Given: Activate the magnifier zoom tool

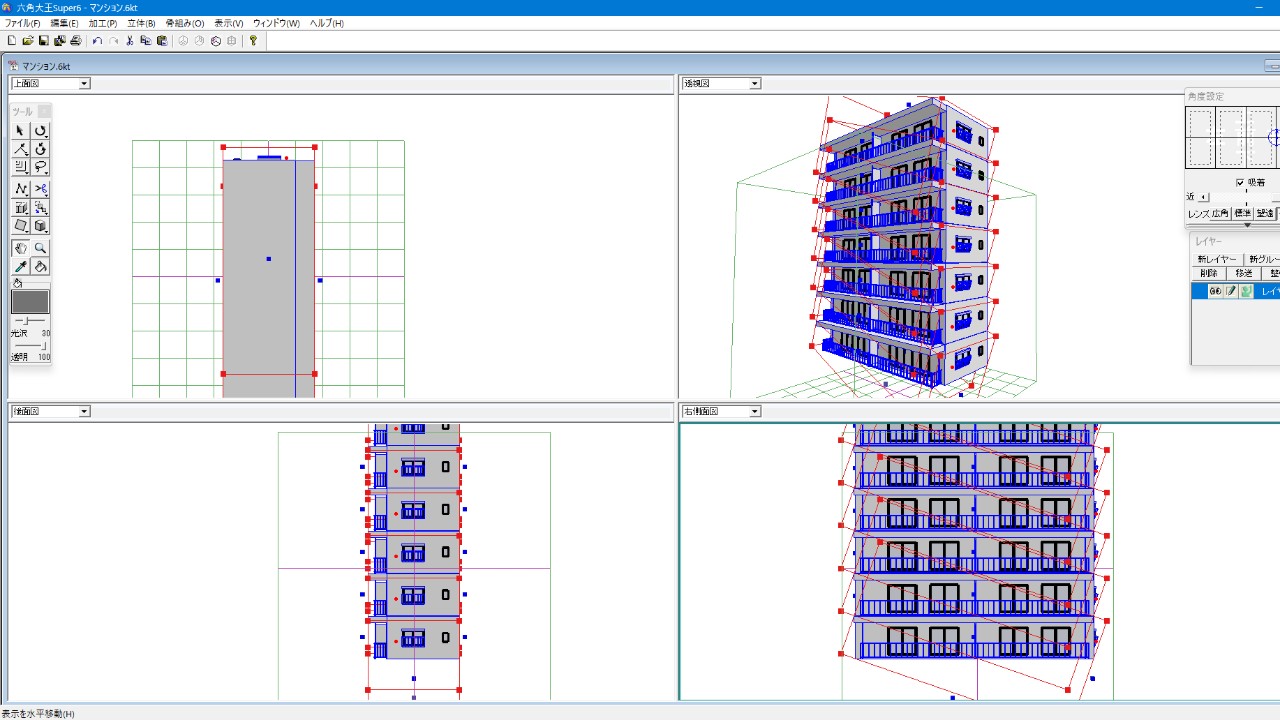Looking at the screenshot, I should point(40,248).
